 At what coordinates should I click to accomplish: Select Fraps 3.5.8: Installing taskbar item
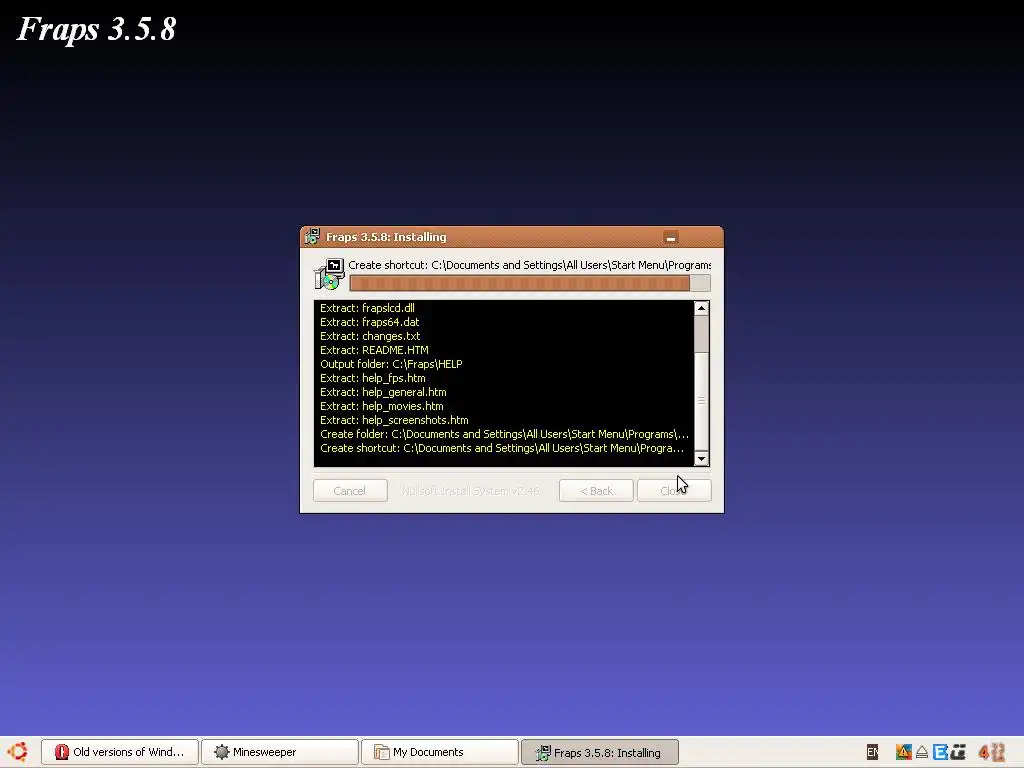pyautogui.click(x=600, y=752)
